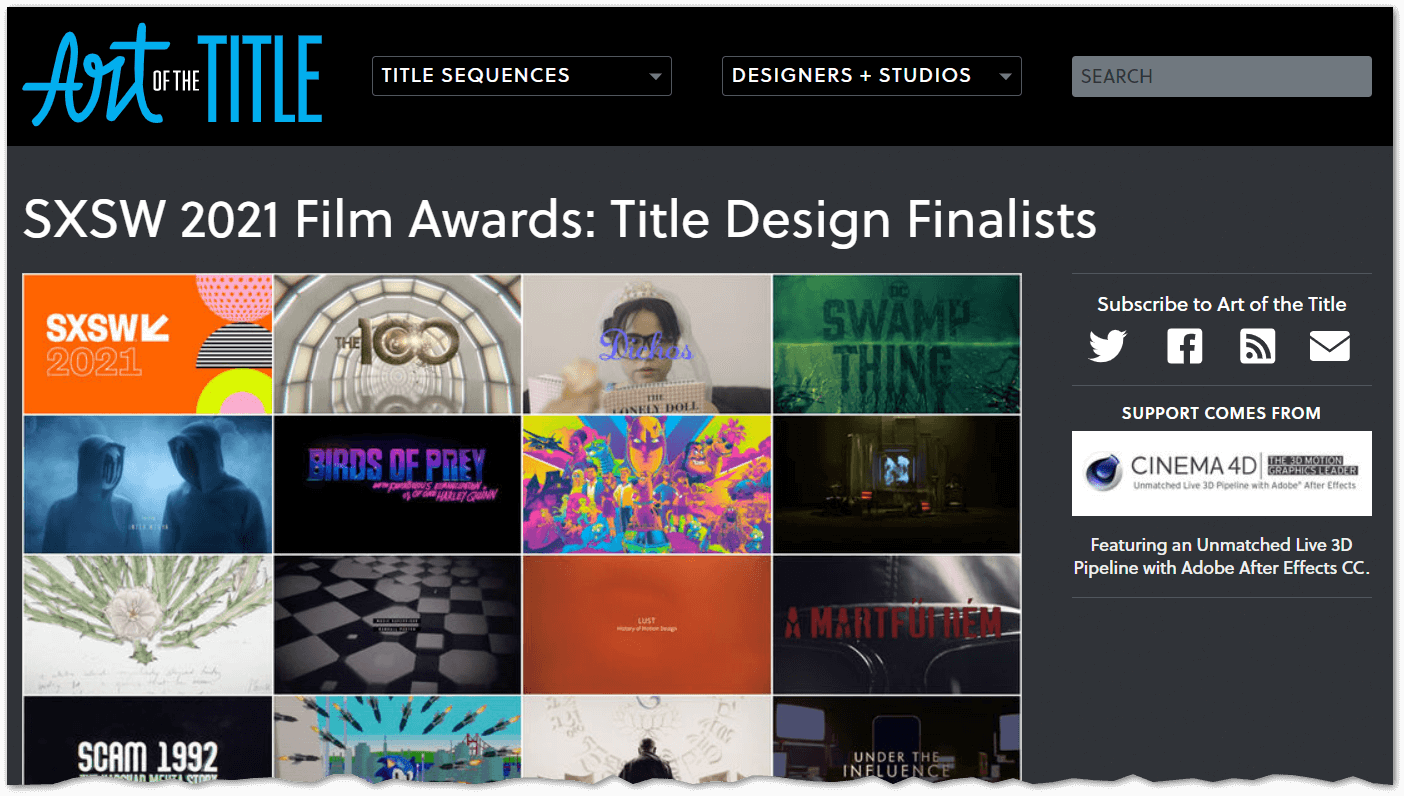The image size is (1404, 796).
Task: Click inside the Search field
Action: click(1221, 76)
